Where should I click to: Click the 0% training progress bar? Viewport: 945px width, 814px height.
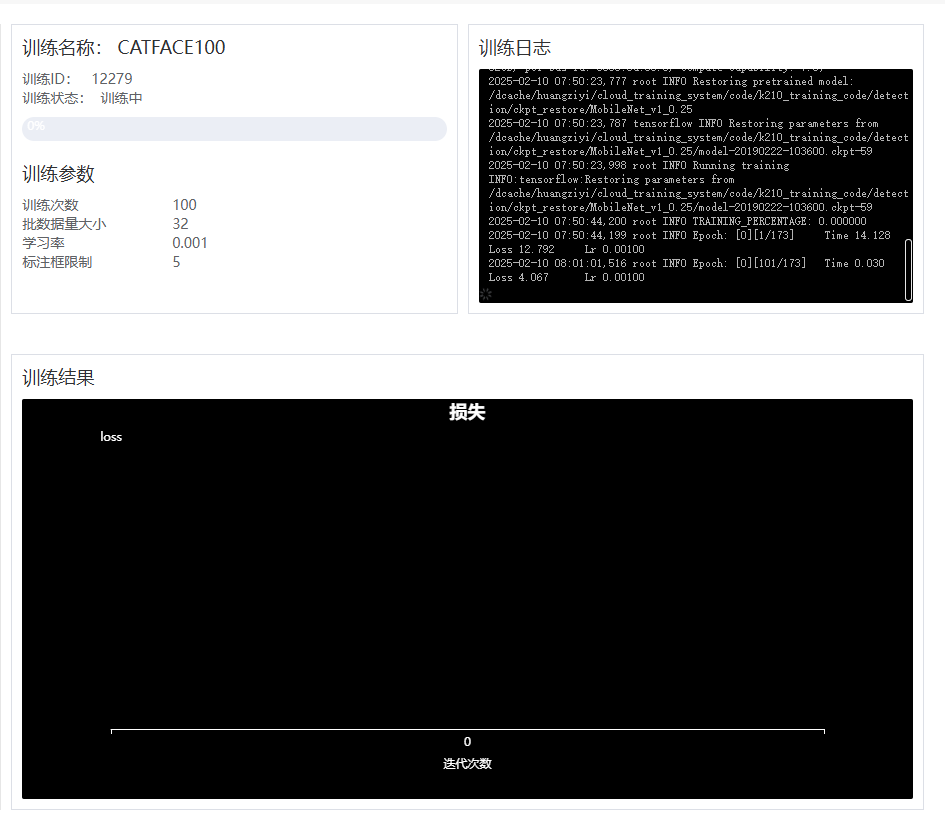click(234, 128)
